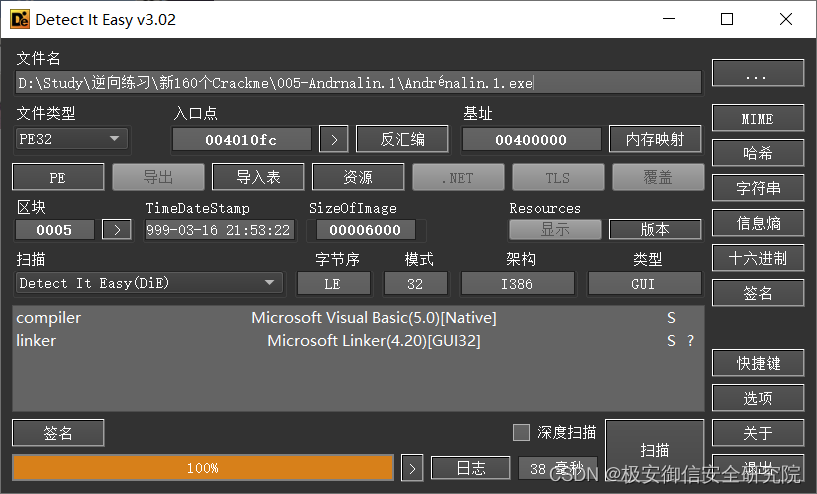Image resolution: width=817 pixels, height=494 pixels.
Task: Click the arrow button next to sections 0005
Action: tap(117, 229)
